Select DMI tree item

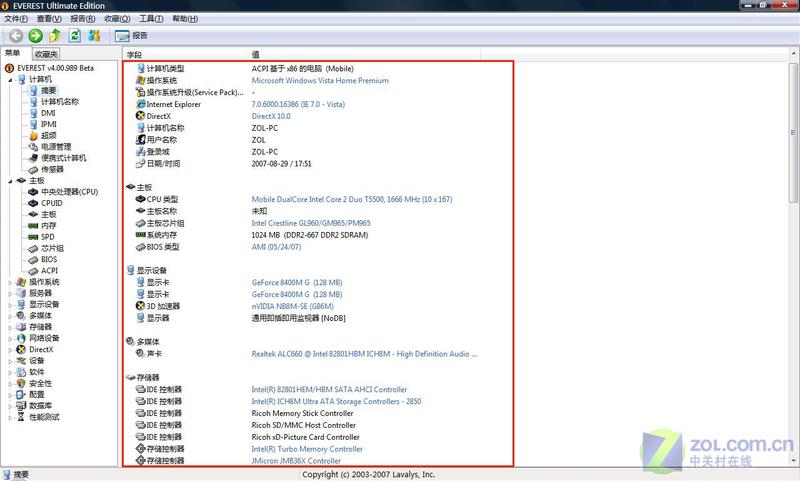(x=48, y=113)
